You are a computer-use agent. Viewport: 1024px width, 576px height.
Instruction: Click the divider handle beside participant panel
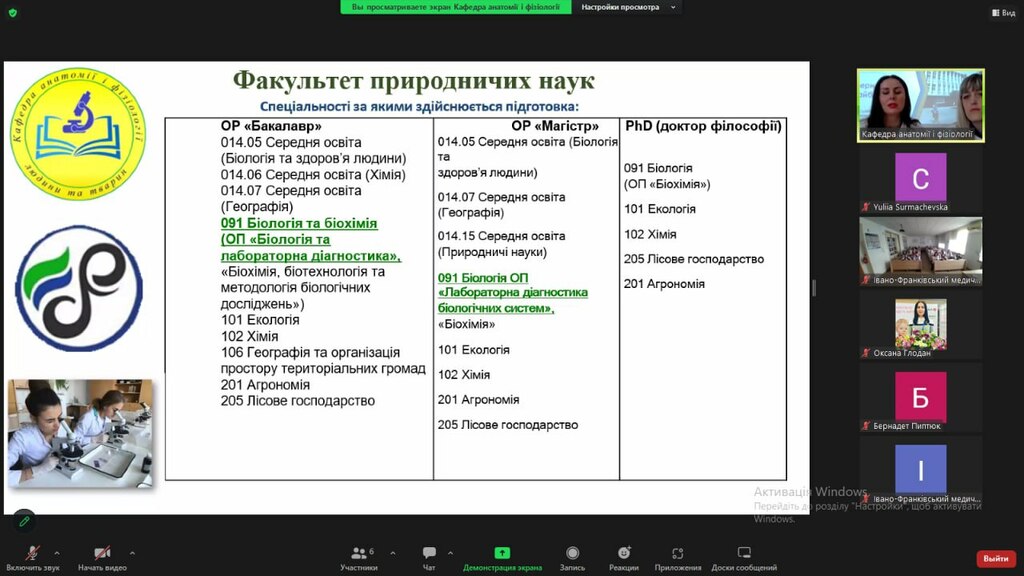click(814, 288)
